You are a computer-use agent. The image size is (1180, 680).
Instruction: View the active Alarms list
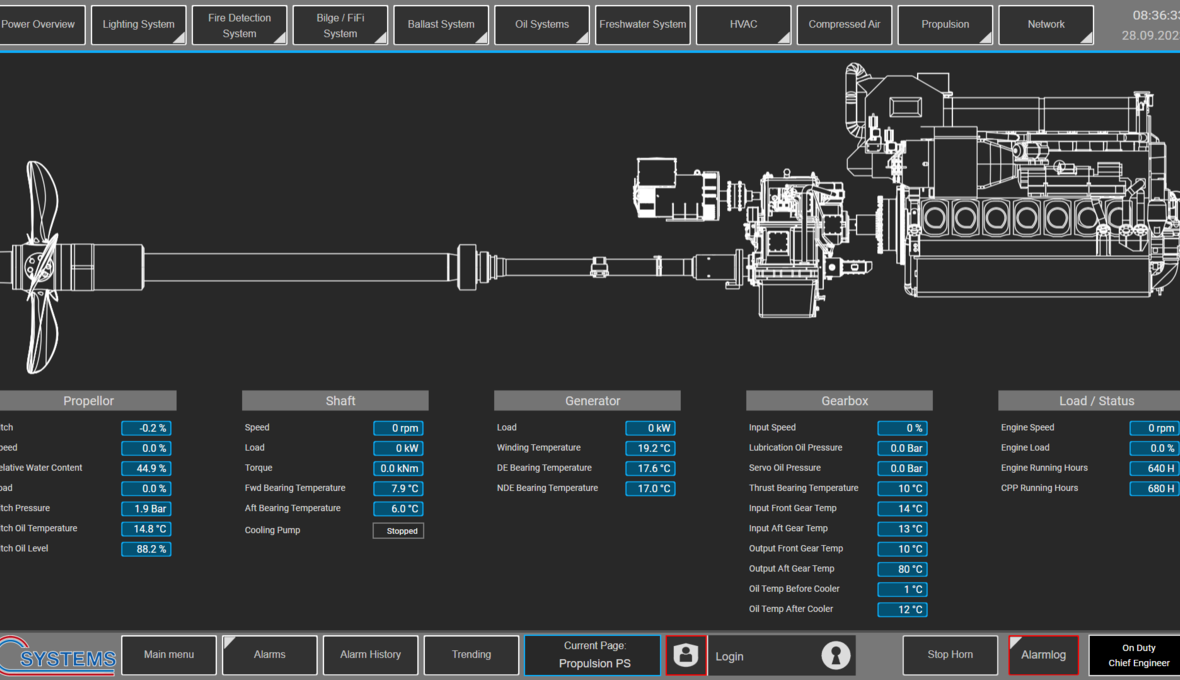pos(269,655)
